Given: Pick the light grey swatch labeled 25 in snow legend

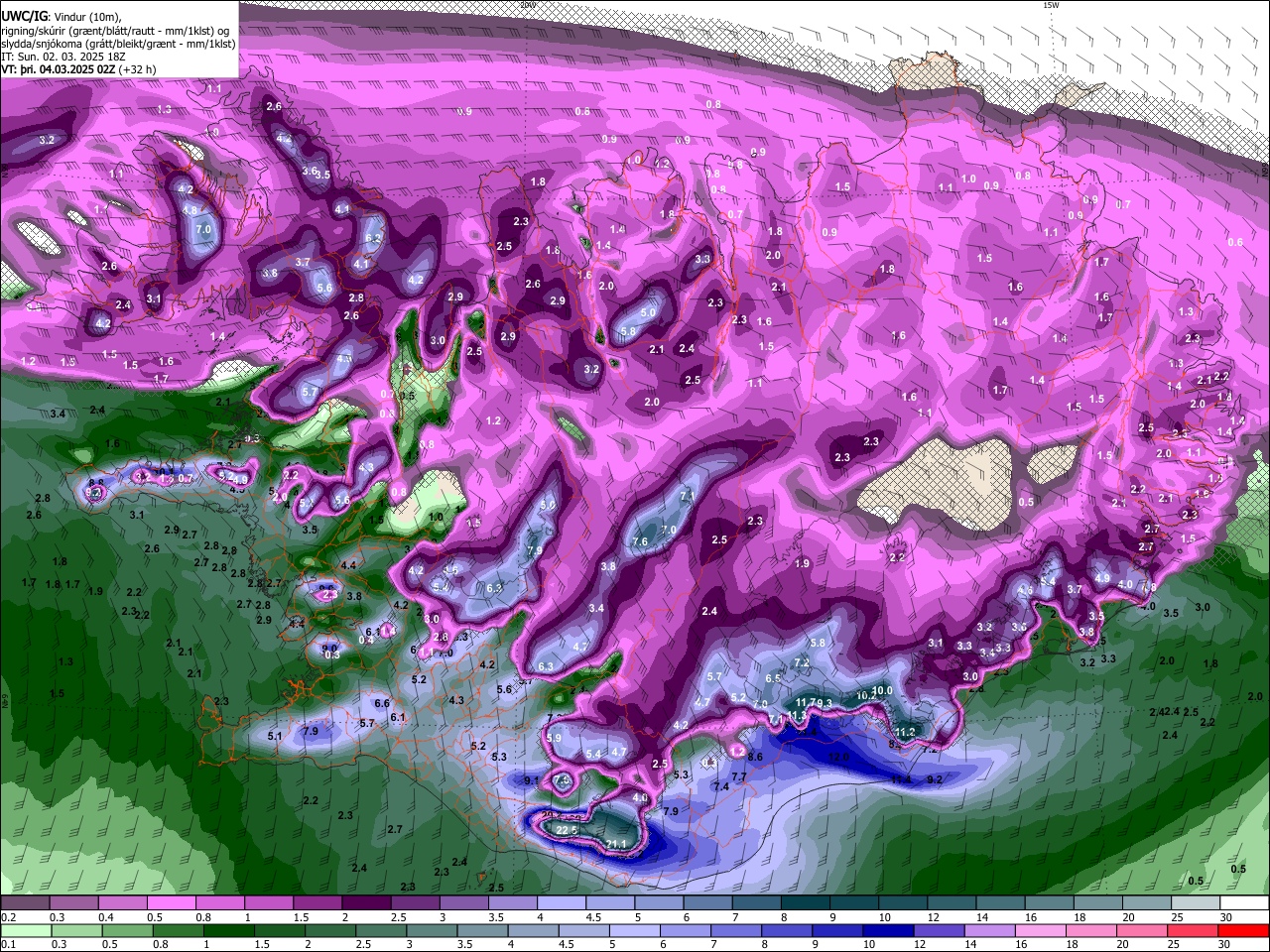Looking at the screenshot, I should pyautogui.click(x=1196, y=902).
